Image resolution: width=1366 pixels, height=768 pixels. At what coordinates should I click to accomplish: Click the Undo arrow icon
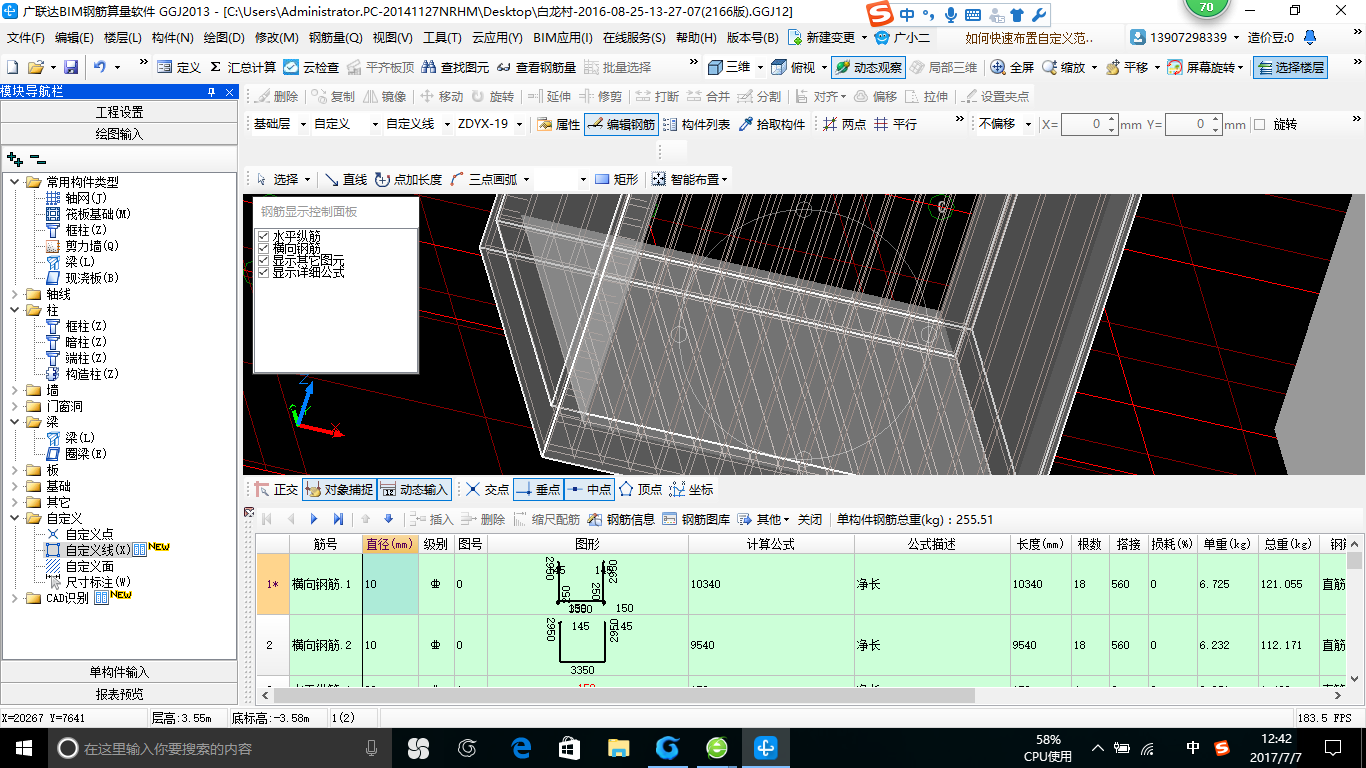[100, 67]
